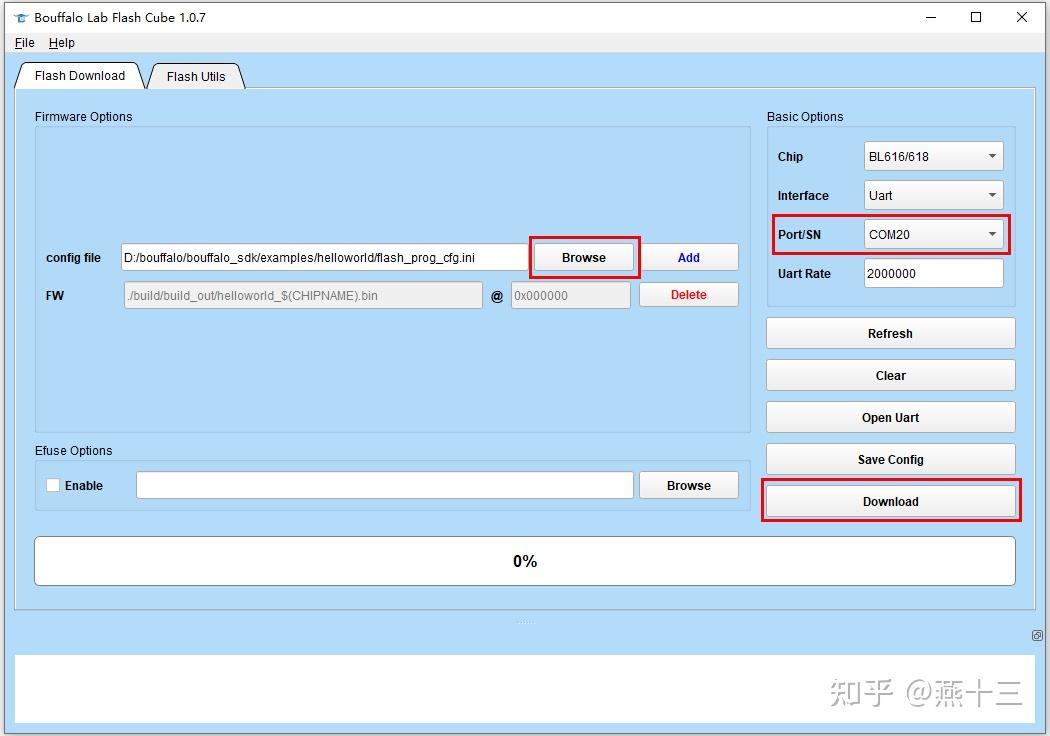Open the Help menu
Image resolution: width=1050 pixels, height=736 pixels.
[x=62, y=43]
